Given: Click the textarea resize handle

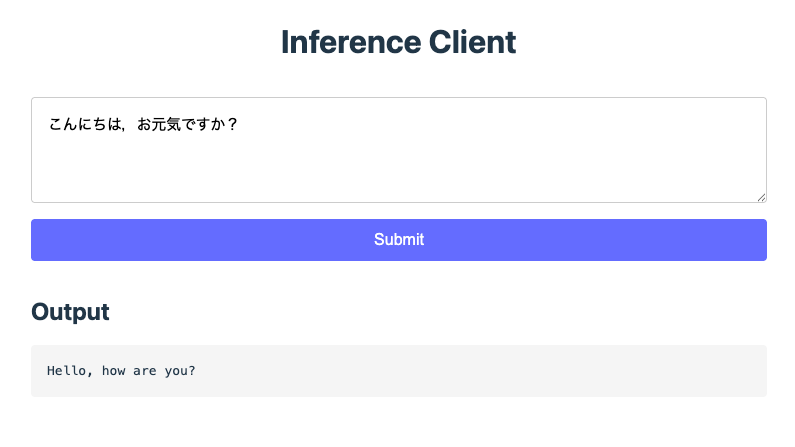Looking at the screenshot, I should [761, 197].
